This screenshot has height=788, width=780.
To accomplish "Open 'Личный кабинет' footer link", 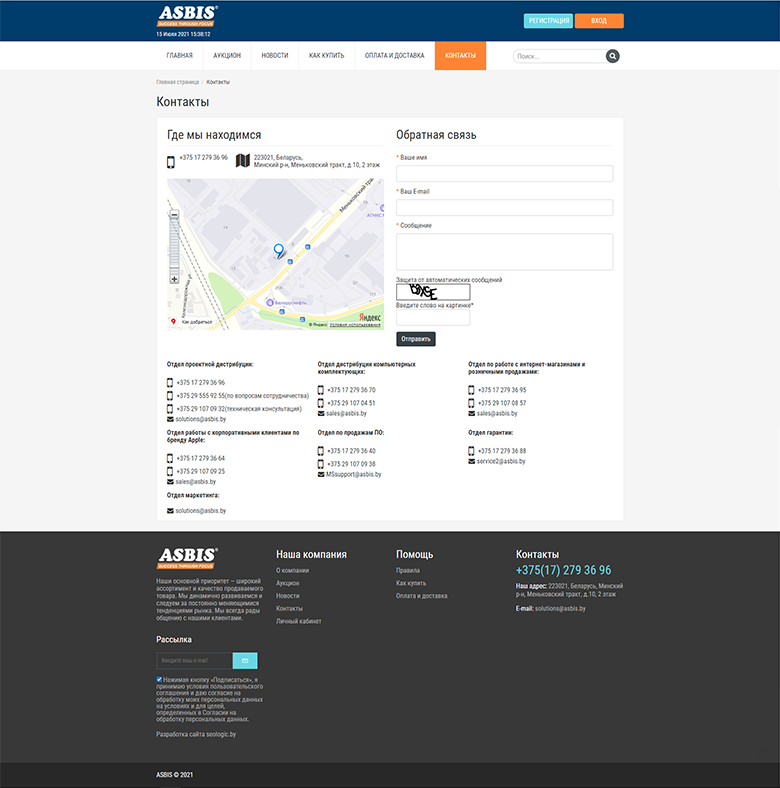I will click(299, 621).
